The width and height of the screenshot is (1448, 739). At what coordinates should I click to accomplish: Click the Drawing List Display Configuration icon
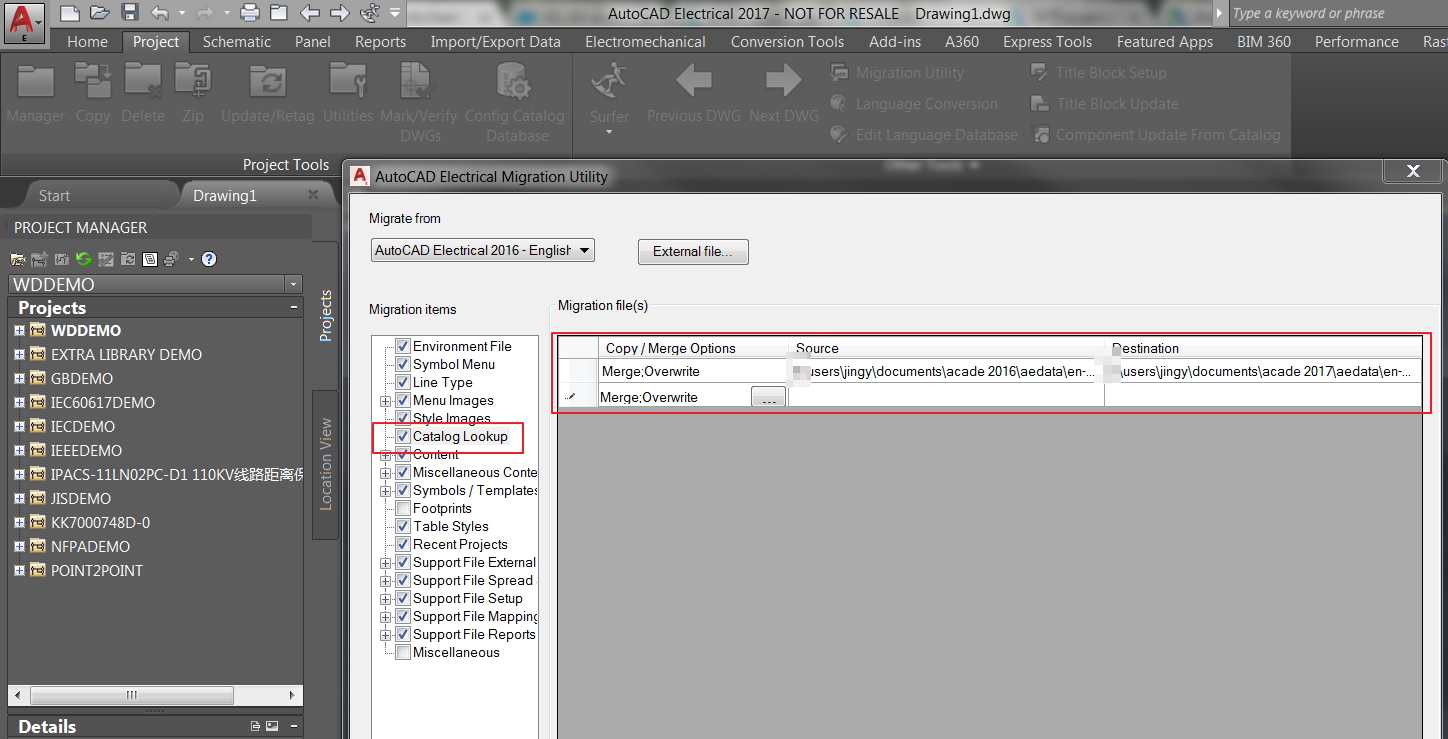point(150,259)
